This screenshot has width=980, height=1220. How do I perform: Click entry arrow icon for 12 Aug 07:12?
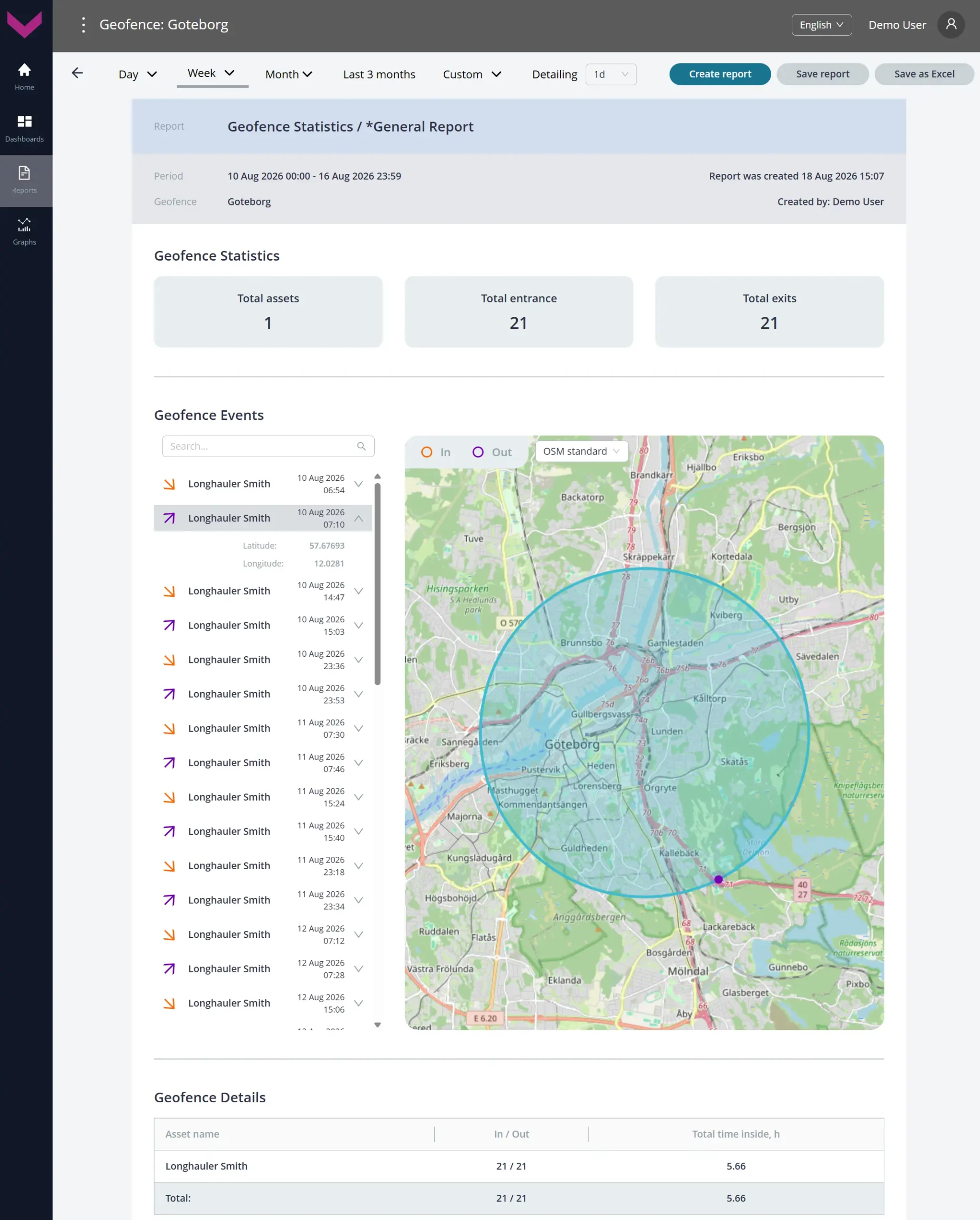click(169, 934)
